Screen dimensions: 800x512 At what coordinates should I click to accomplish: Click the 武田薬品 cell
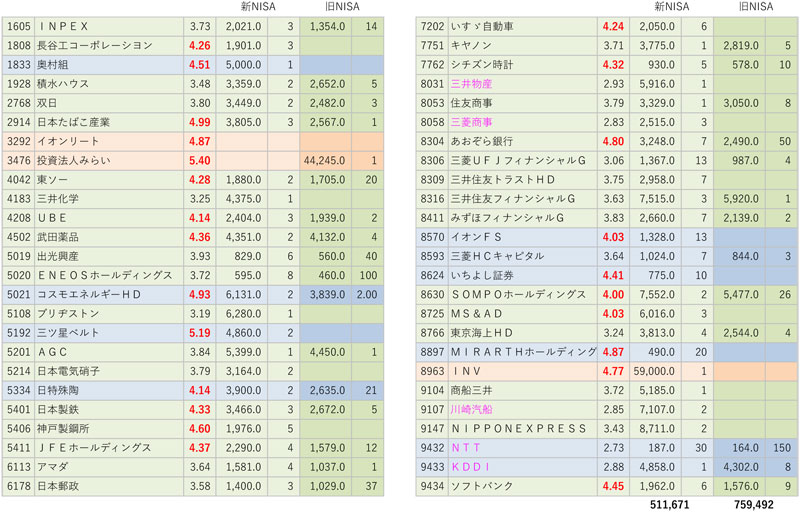tap(109, 237)
